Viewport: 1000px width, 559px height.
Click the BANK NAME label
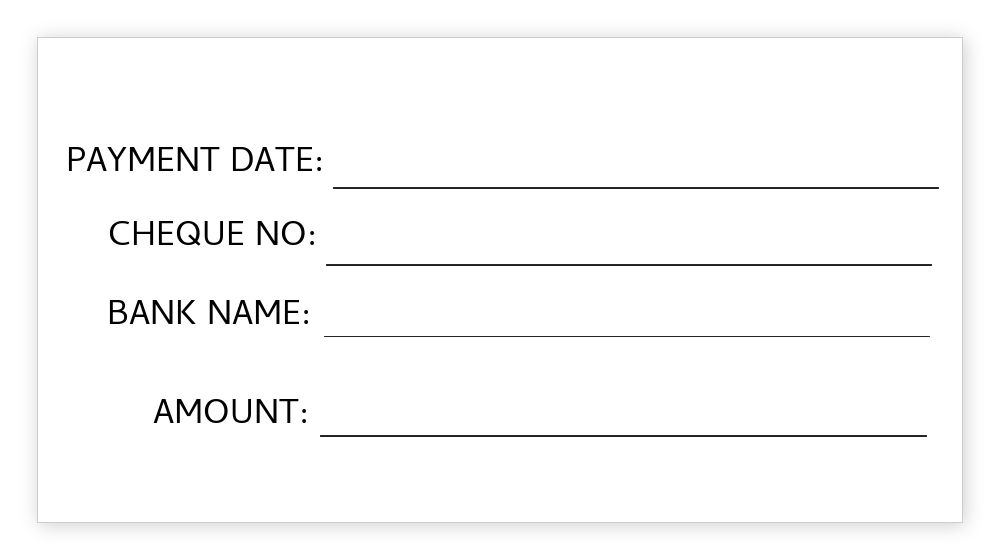[208, 313]
